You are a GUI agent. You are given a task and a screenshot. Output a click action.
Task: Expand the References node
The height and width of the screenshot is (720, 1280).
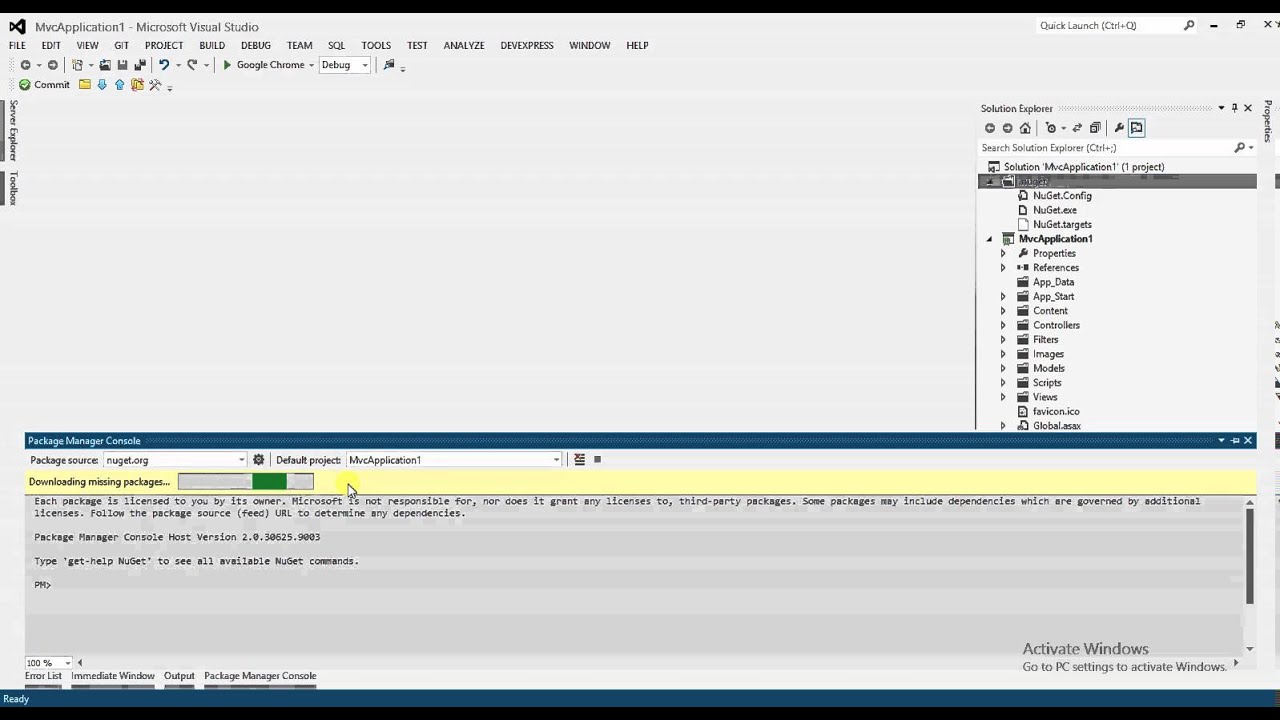click(1003, 268)
